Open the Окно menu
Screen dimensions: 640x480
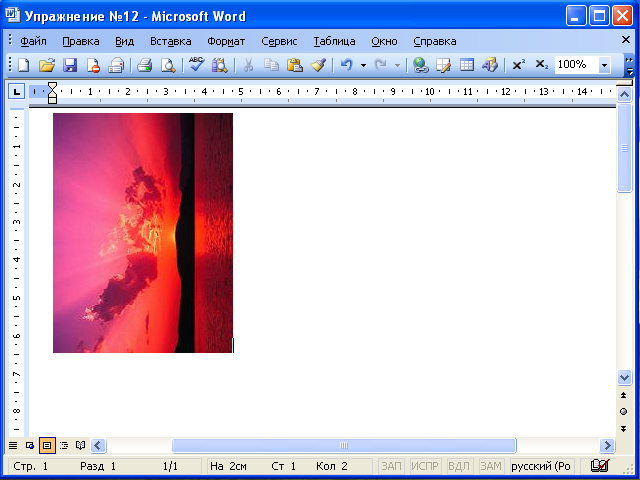(384, 41)
